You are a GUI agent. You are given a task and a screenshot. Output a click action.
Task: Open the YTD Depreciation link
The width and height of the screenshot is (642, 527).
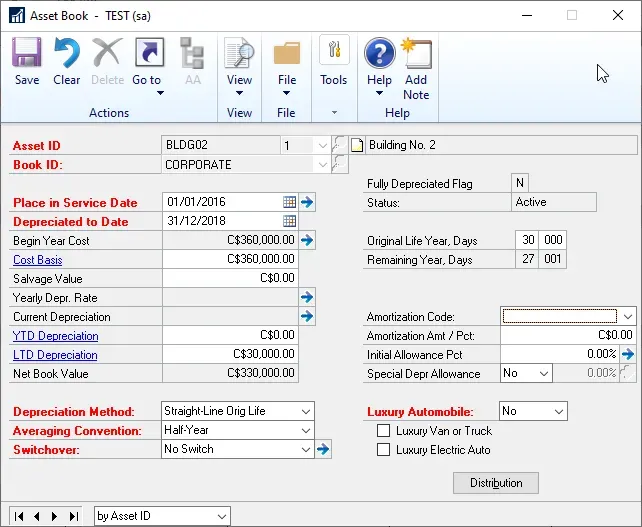coord(56,336)
